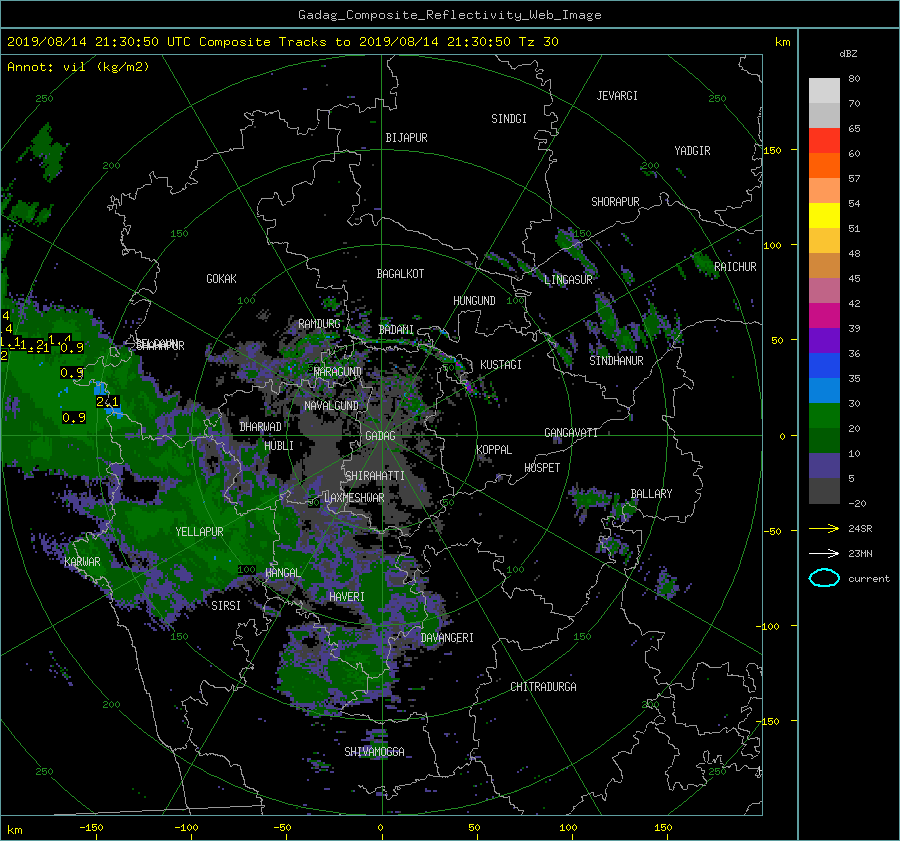Click the 'current' legend label
900x841 pixels.
(x=868, y=579)
